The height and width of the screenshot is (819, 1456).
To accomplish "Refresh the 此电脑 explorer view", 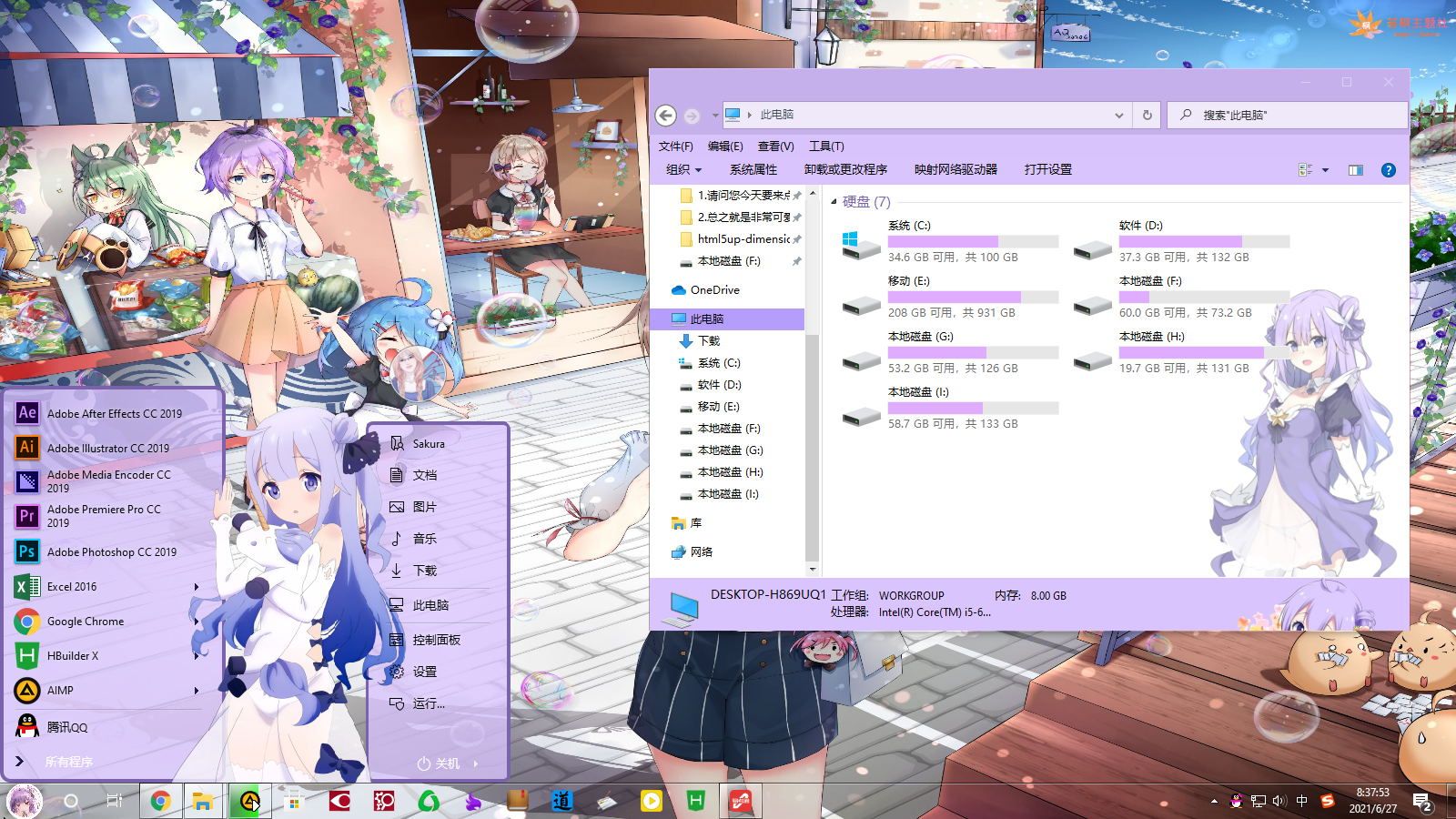I will [x=1147, y=116].
